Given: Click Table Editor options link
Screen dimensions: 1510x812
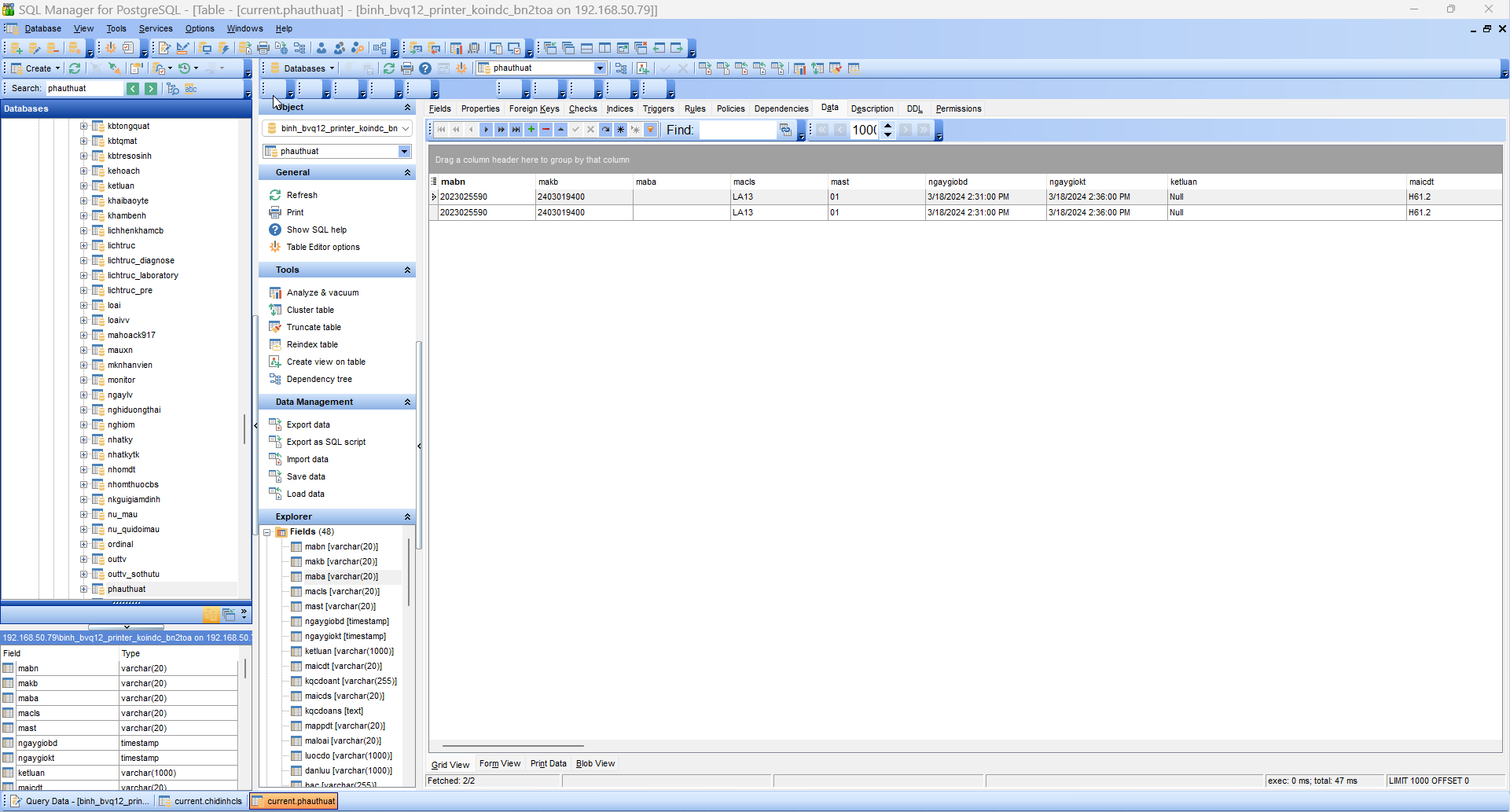Looking at the screenshot, I should (x=323, y=247).
